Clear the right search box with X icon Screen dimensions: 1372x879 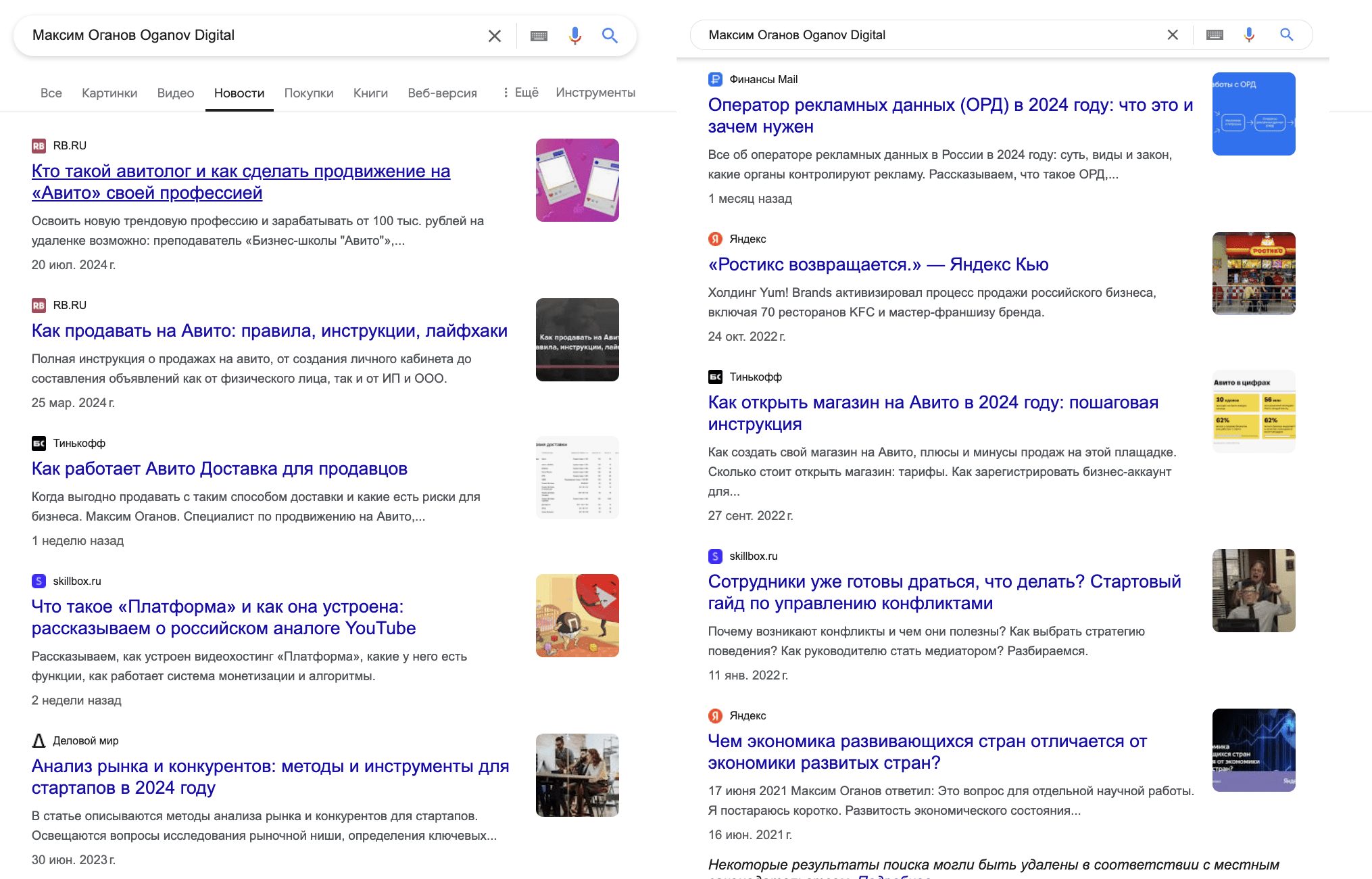[x=1173, y=35]
